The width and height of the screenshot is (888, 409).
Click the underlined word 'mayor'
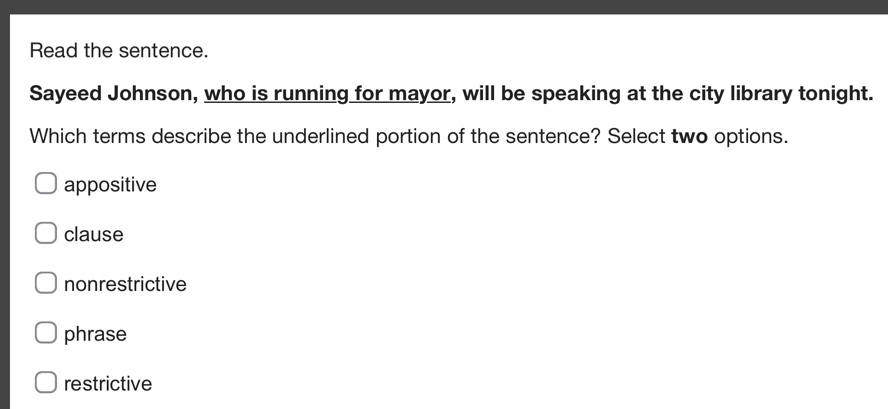(x=425, y=94)
